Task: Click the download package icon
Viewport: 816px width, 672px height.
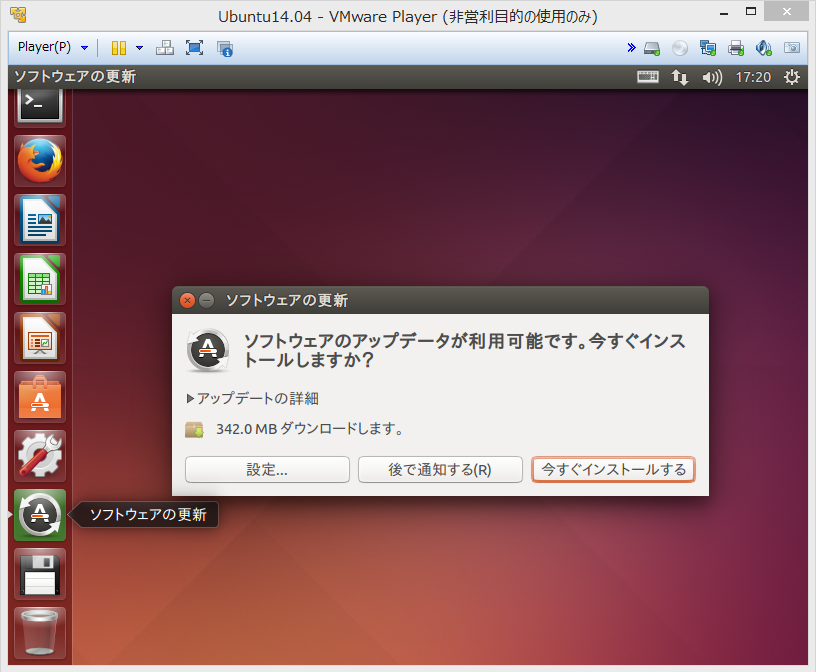Action: [194, 429]
